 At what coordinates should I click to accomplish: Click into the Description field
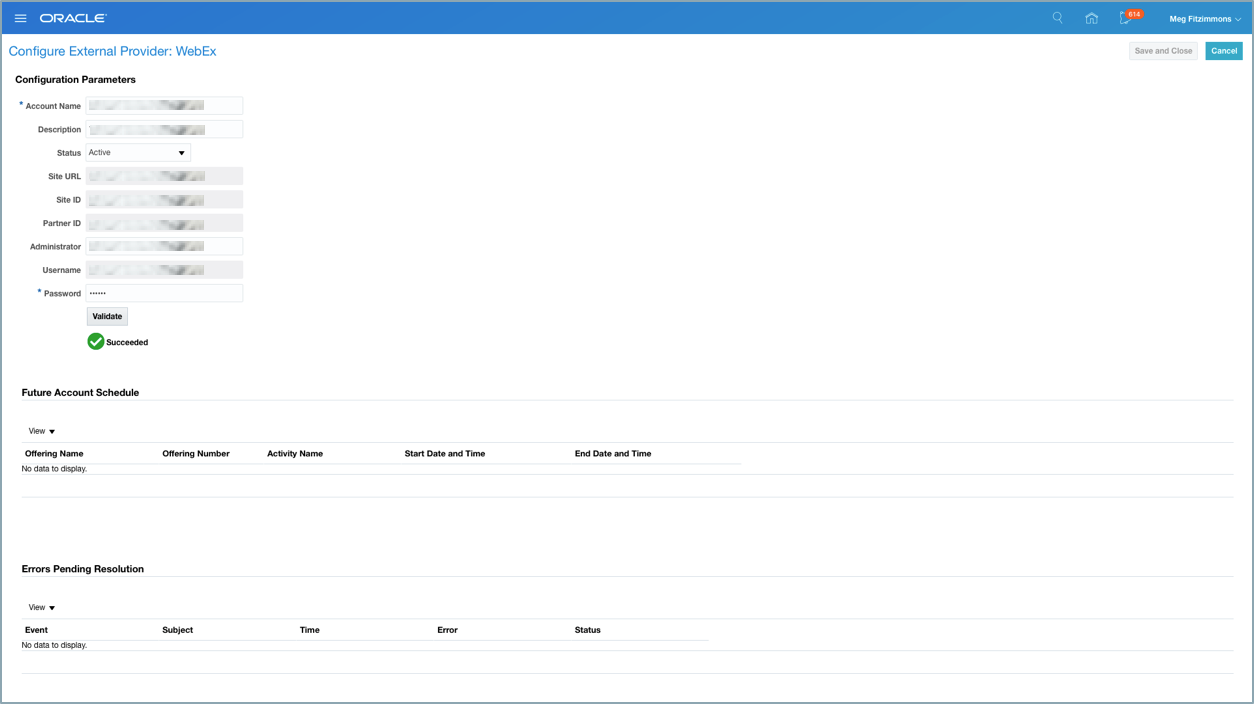[x=164, y=129]
